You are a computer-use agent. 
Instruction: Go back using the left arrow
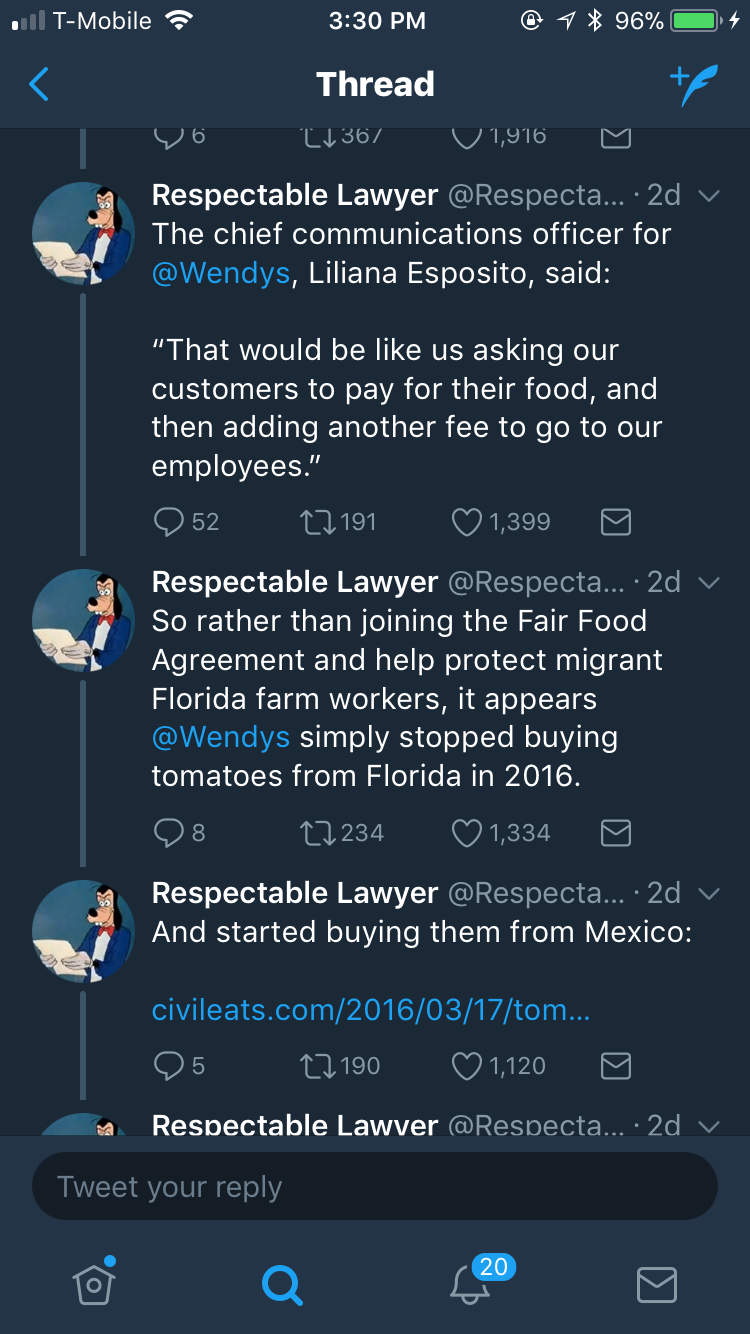39,85
